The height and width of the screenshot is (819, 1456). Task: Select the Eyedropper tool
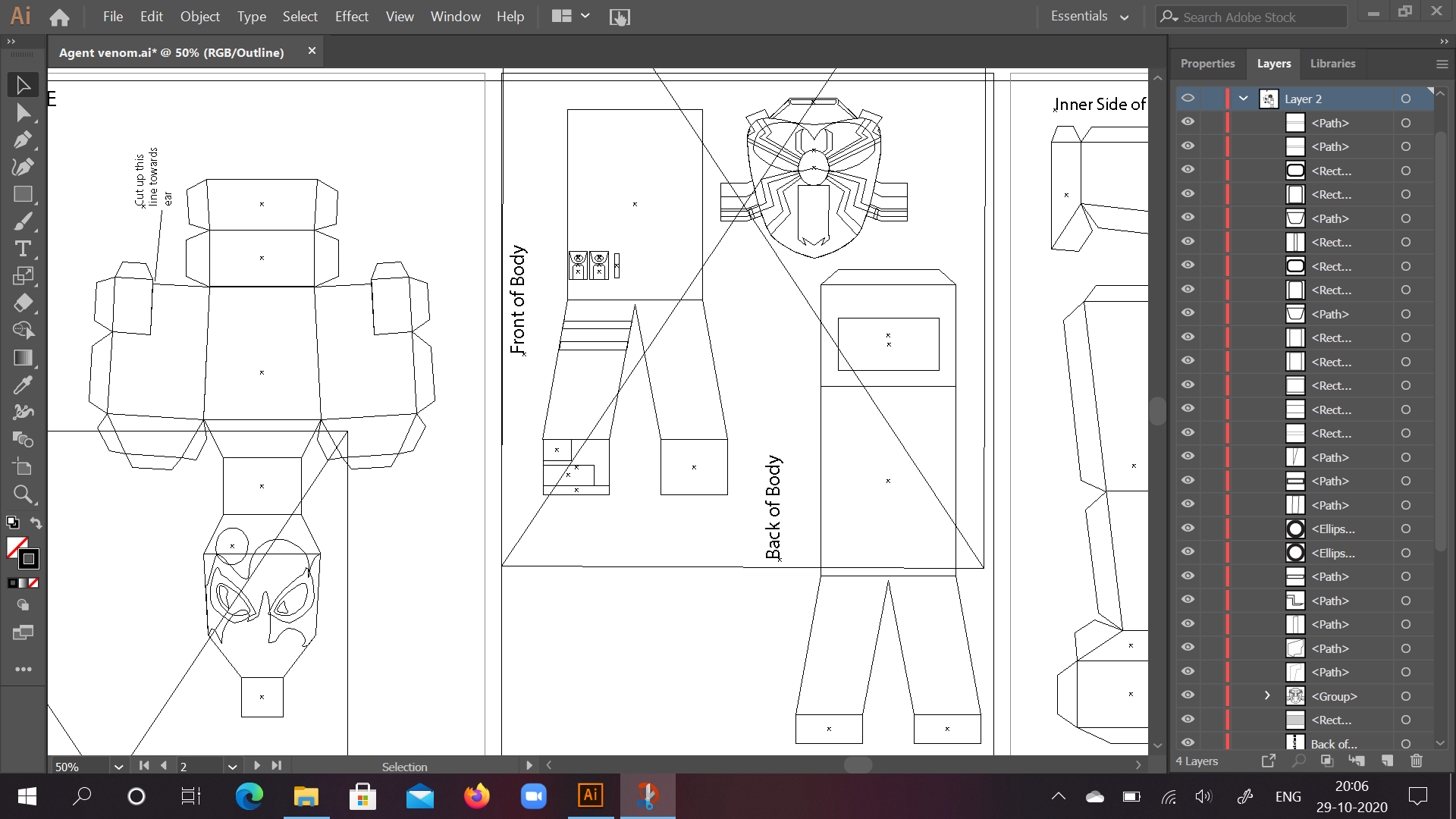tap(23, 385)
